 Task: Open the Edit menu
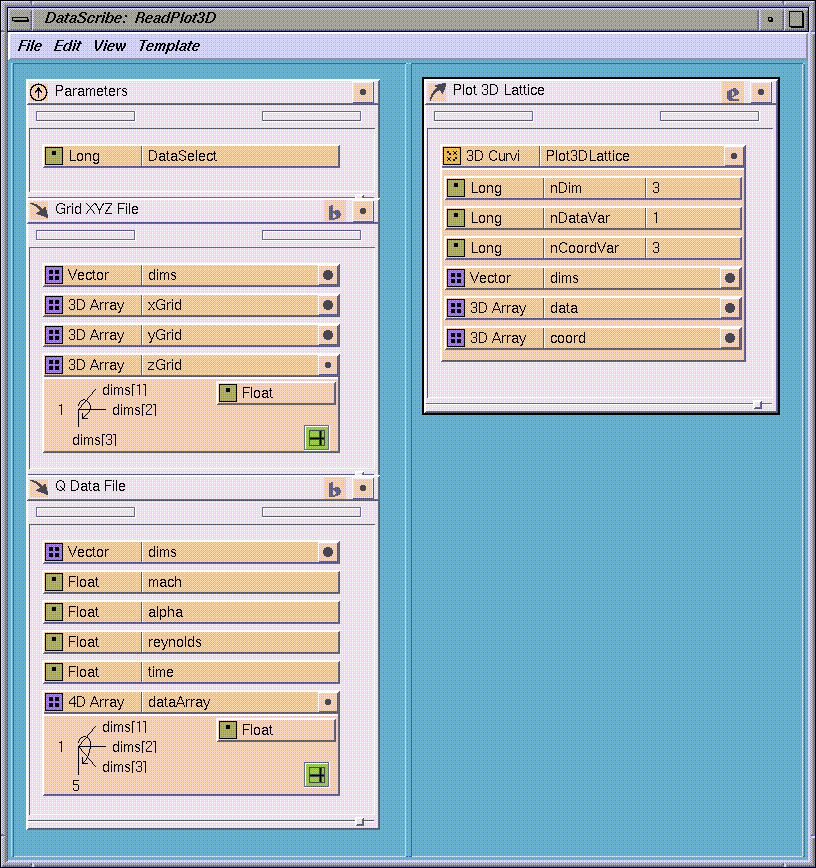click(x=68, y=46)
